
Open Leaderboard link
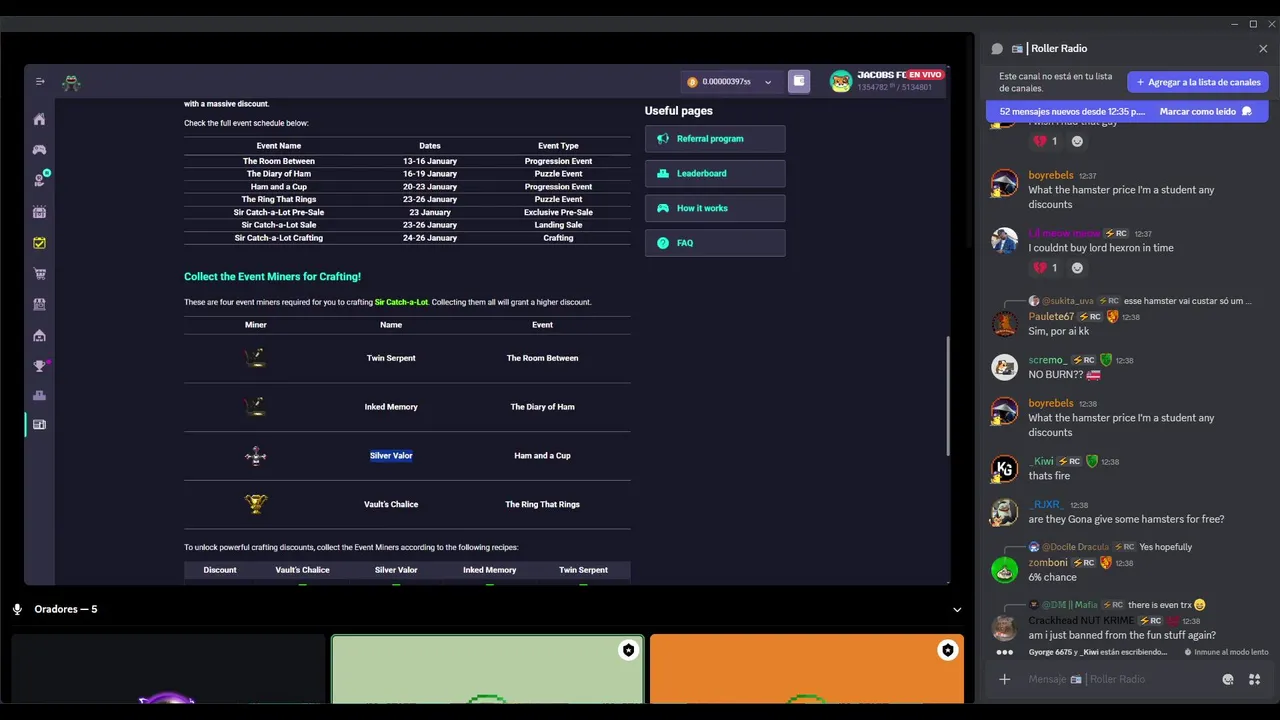point(715,173)
